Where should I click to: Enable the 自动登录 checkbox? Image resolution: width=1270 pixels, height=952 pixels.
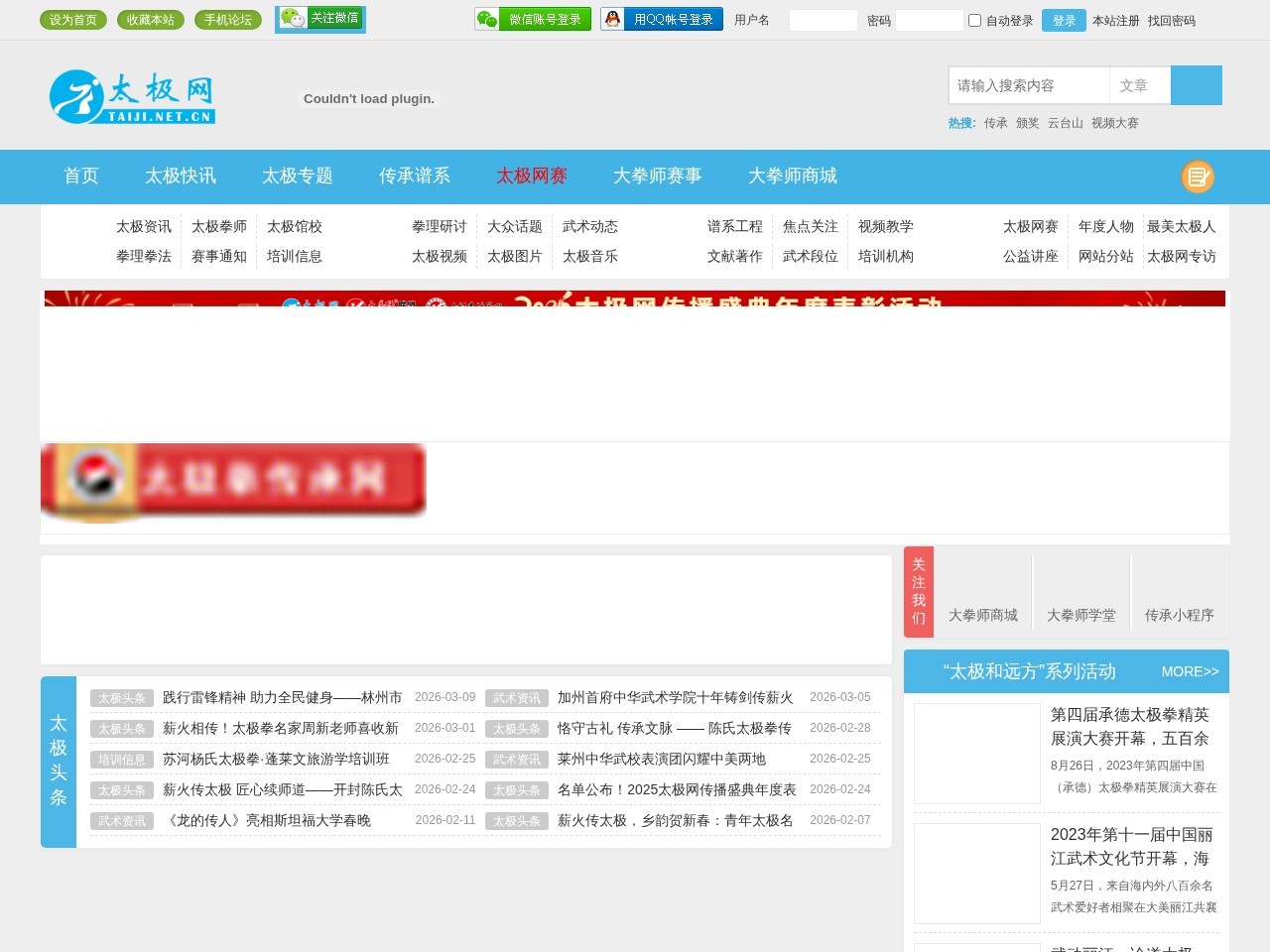pyautogui.click(x=974, y=21)
